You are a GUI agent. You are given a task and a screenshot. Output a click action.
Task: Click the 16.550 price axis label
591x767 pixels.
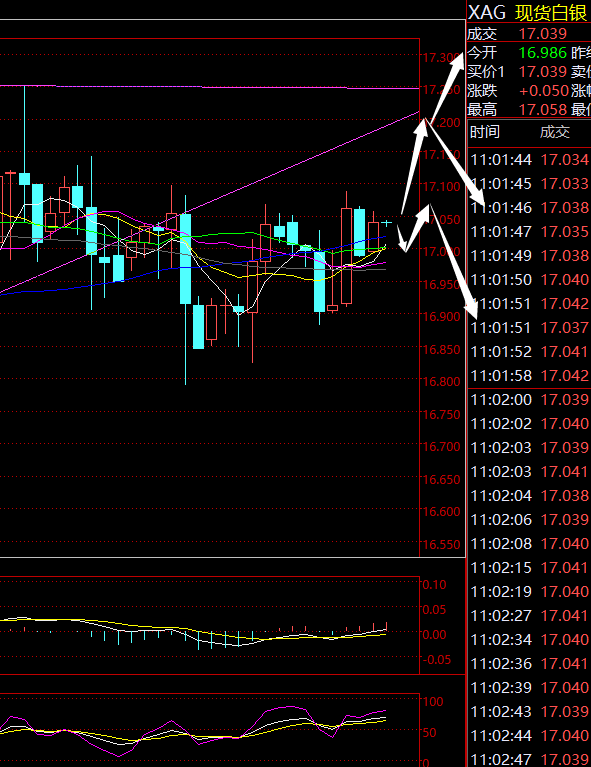(x=441, y=544)
